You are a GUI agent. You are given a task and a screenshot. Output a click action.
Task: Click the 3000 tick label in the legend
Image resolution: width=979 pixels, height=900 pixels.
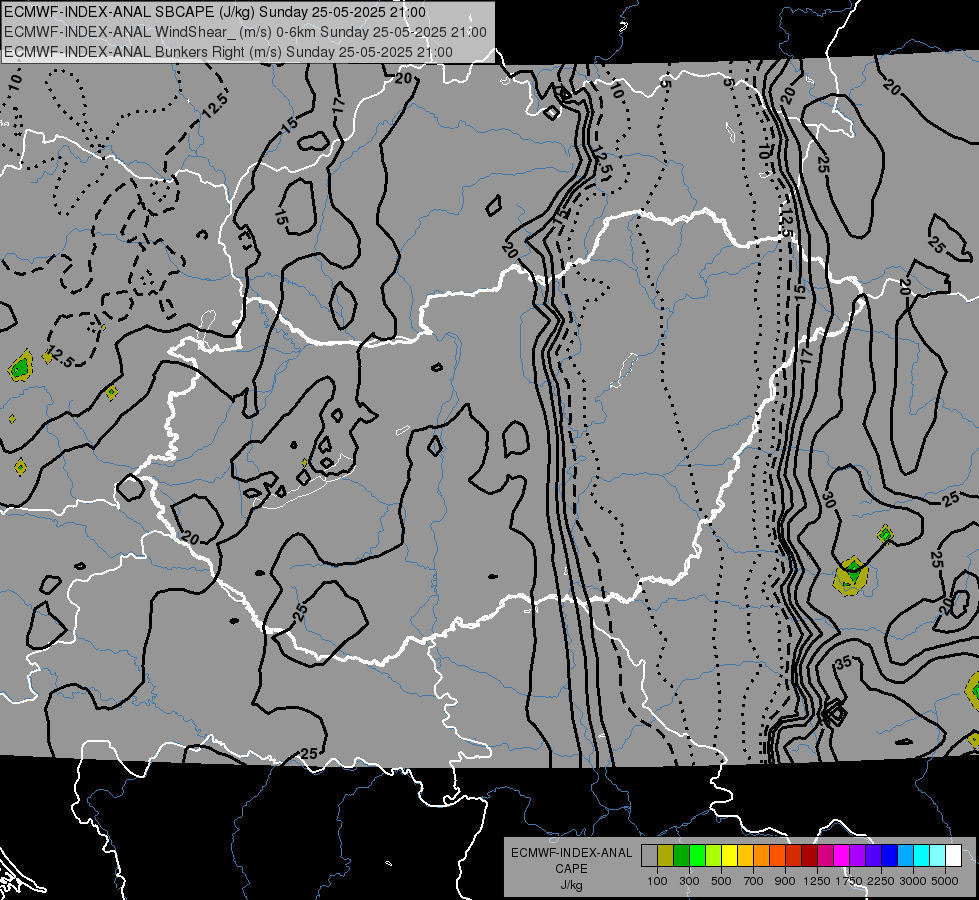pyautogui.click(x=913, y=881)
